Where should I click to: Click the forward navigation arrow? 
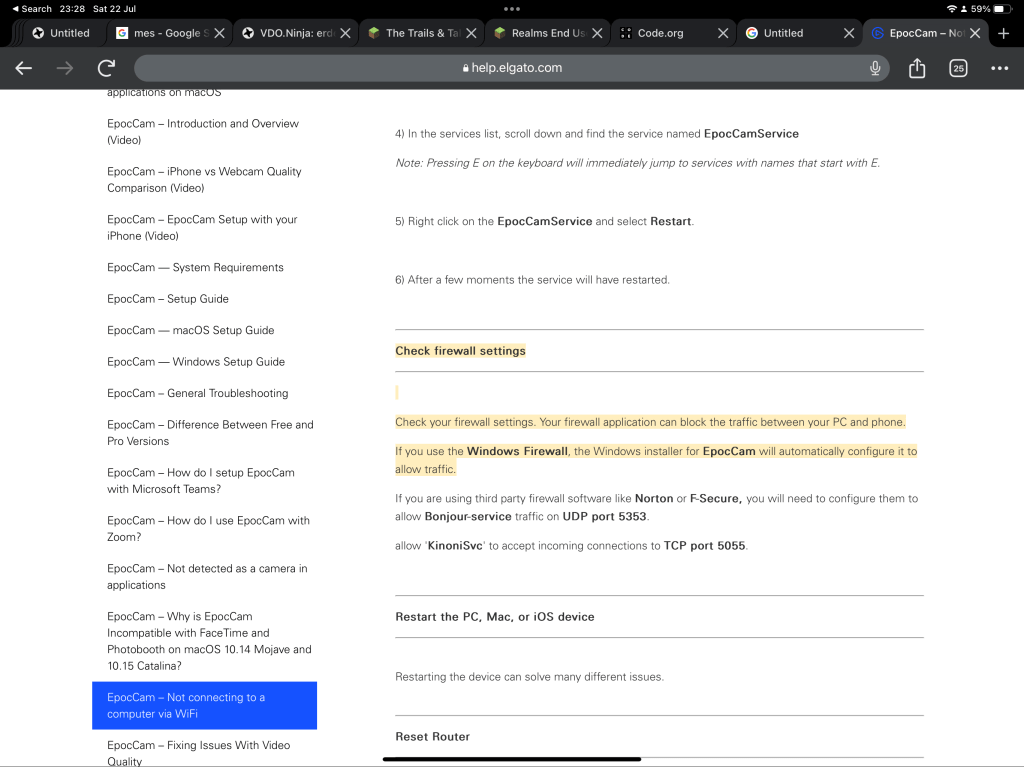[x=65, y=68]
